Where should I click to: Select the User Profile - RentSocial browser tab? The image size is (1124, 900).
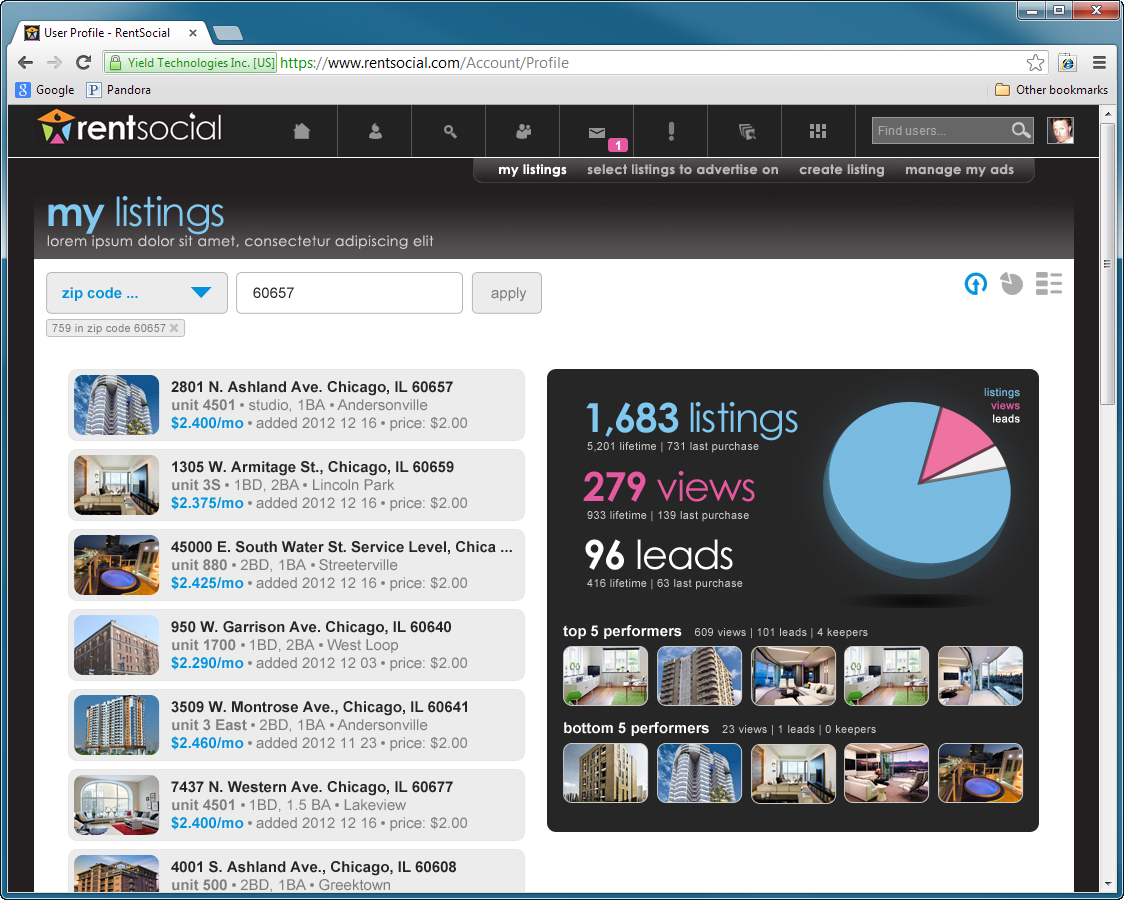coord(113,33)
